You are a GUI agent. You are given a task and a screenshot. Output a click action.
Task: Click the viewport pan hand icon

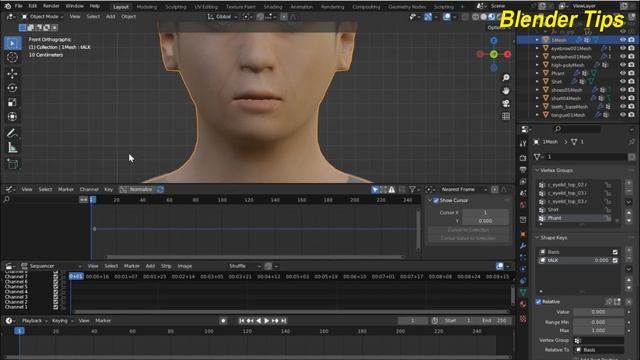click(506, 91)
